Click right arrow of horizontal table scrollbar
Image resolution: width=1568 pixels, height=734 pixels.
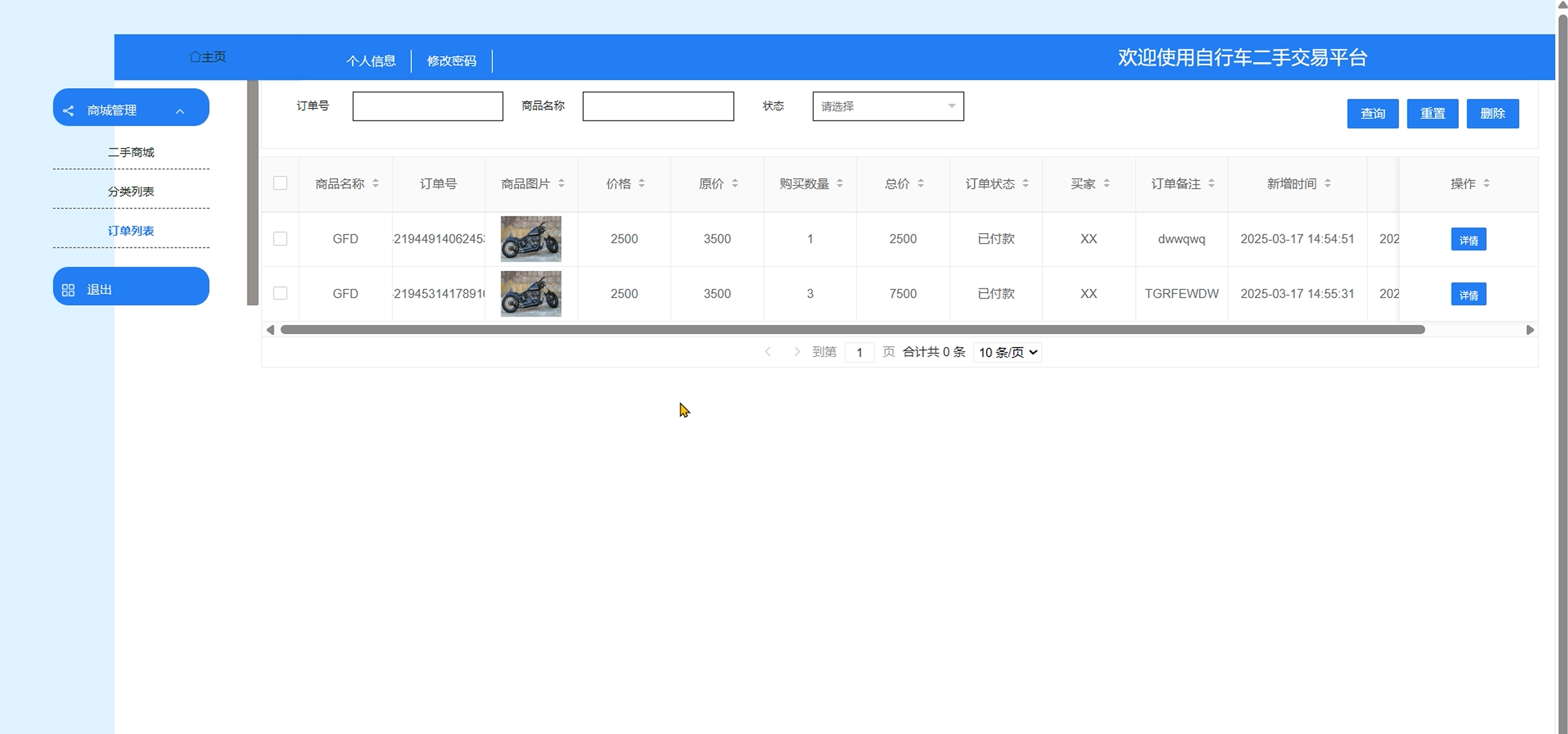click(1530, 330)
